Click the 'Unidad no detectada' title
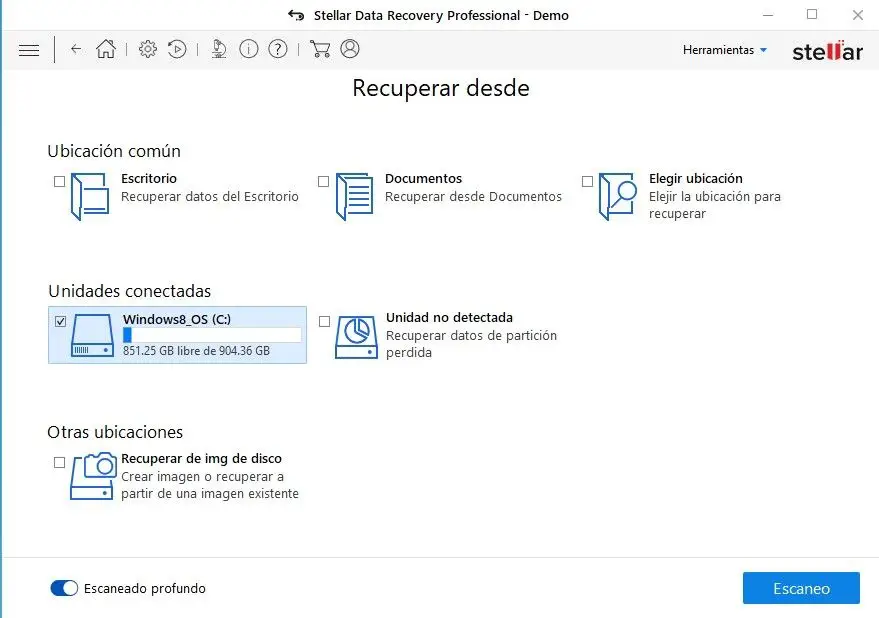Screen dimensions: 879x618 [x=449, y=317]
